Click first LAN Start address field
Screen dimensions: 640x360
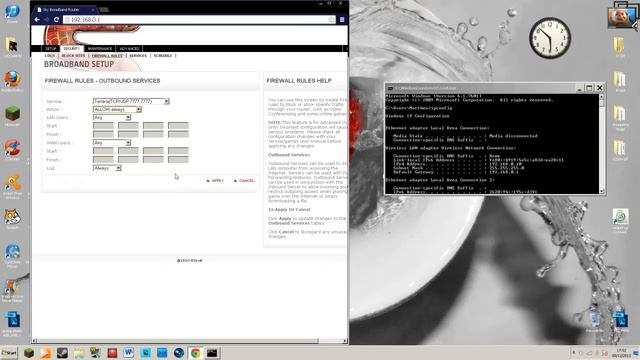103,126
